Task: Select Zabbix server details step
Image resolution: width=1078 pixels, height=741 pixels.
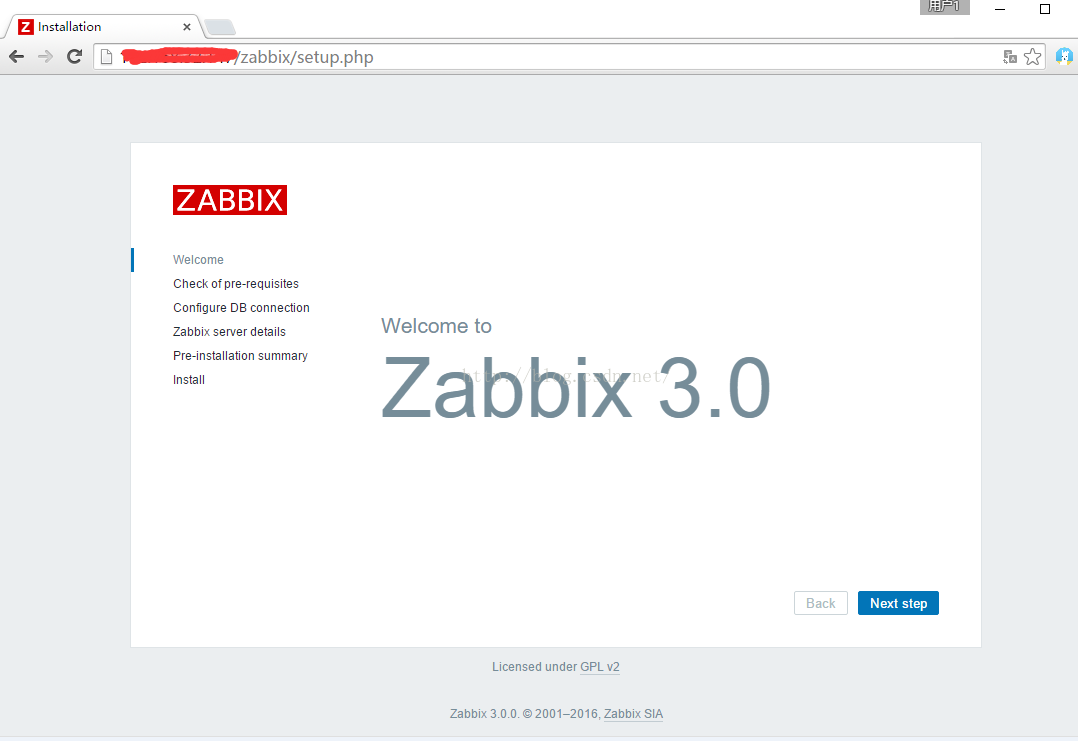Action: (229, 332)
